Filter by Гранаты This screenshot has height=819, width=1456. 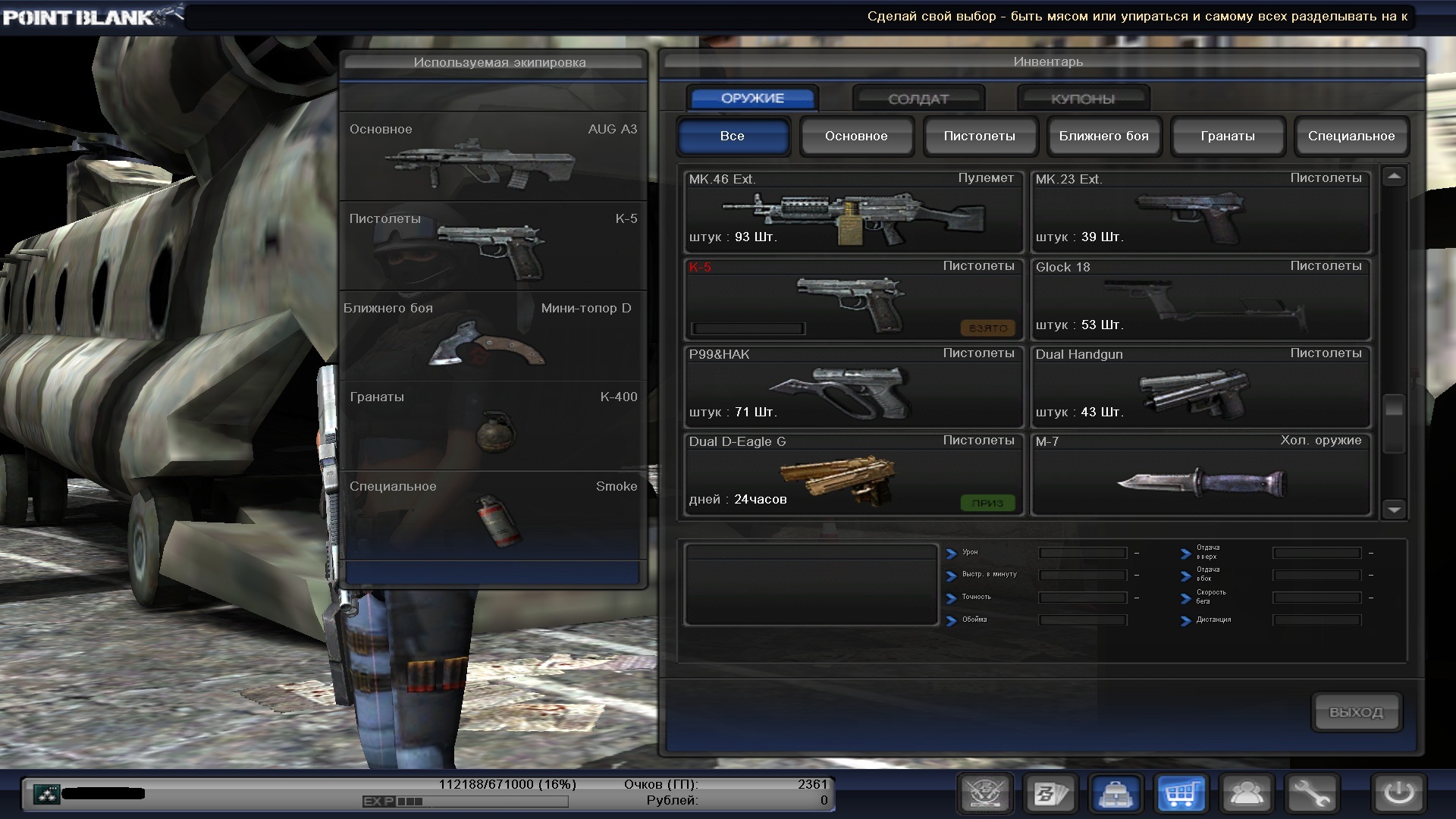click(1228, 136)
